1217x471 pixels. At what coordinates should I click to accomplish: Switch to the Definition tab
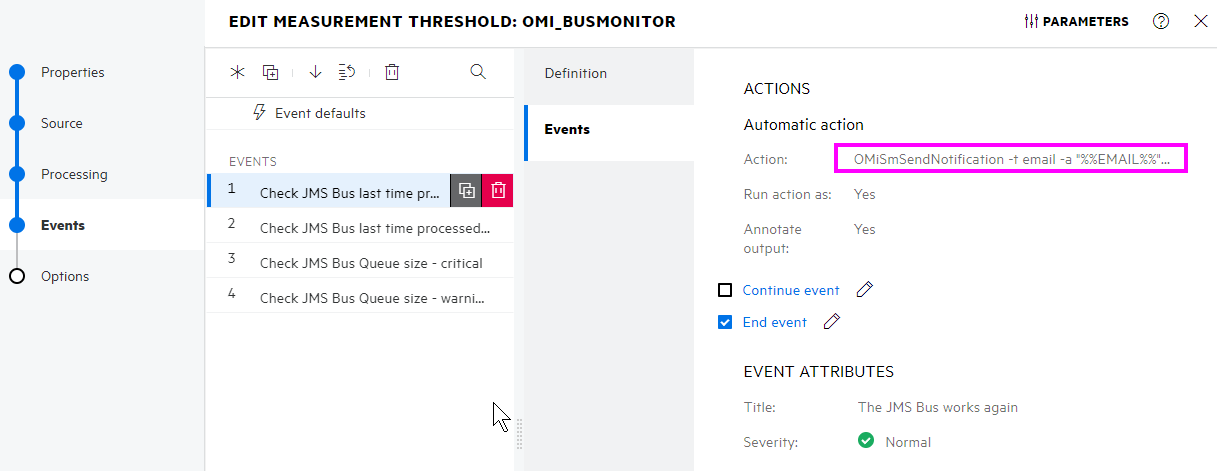575,73
